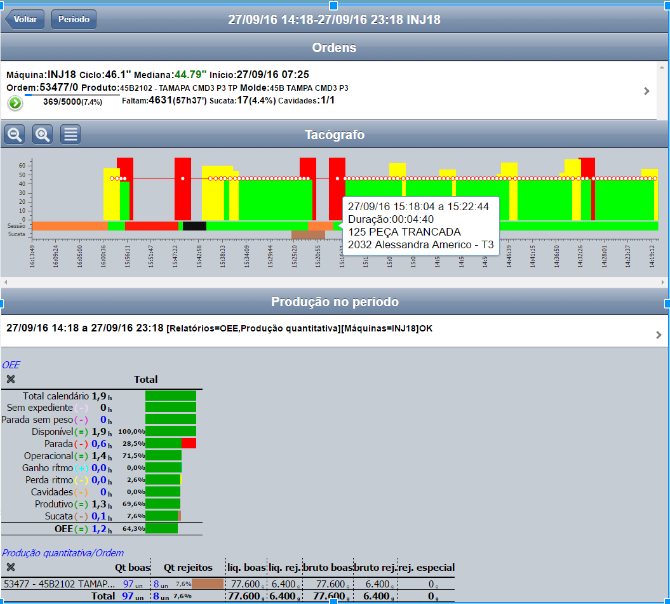Click the Disponível row label
The width and height of the screenshot is (670, 604).
tap(52, 432)
